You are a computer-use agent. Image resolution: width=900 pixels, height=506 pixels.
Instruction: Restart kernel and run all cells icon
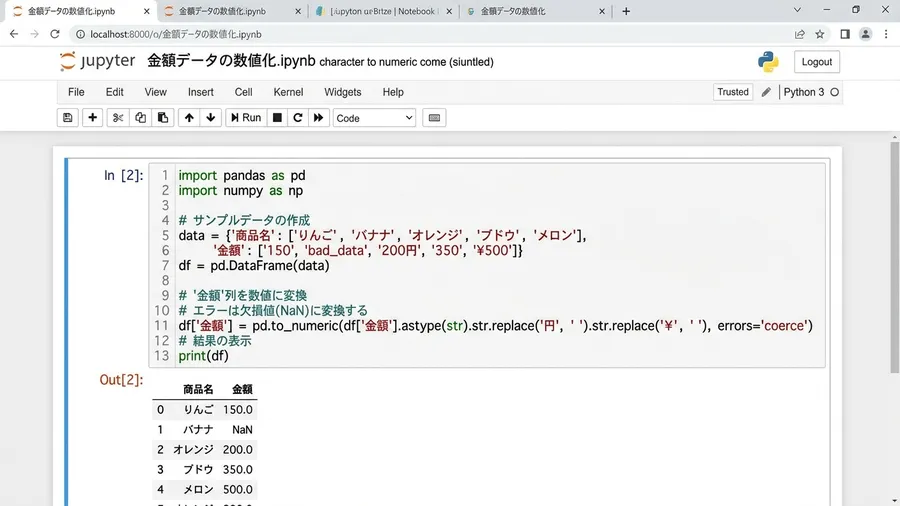pyautogui.click(x=319, y=118)
